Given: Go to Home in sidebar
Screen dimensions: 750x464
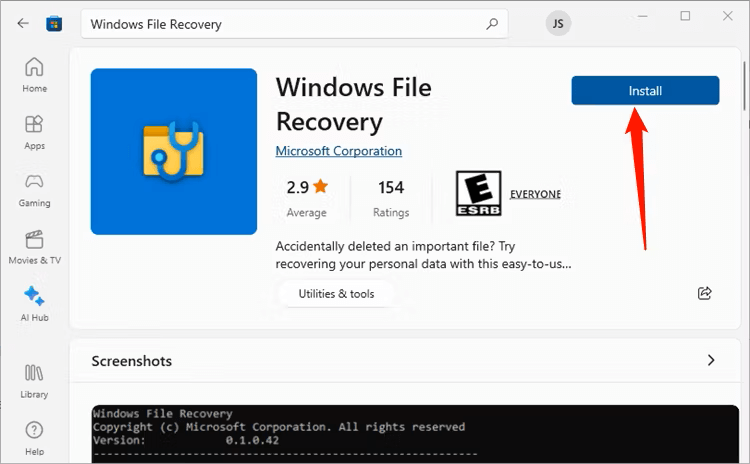Looking at the screenshot, I should pyautogui.click(x=34, y=75).
